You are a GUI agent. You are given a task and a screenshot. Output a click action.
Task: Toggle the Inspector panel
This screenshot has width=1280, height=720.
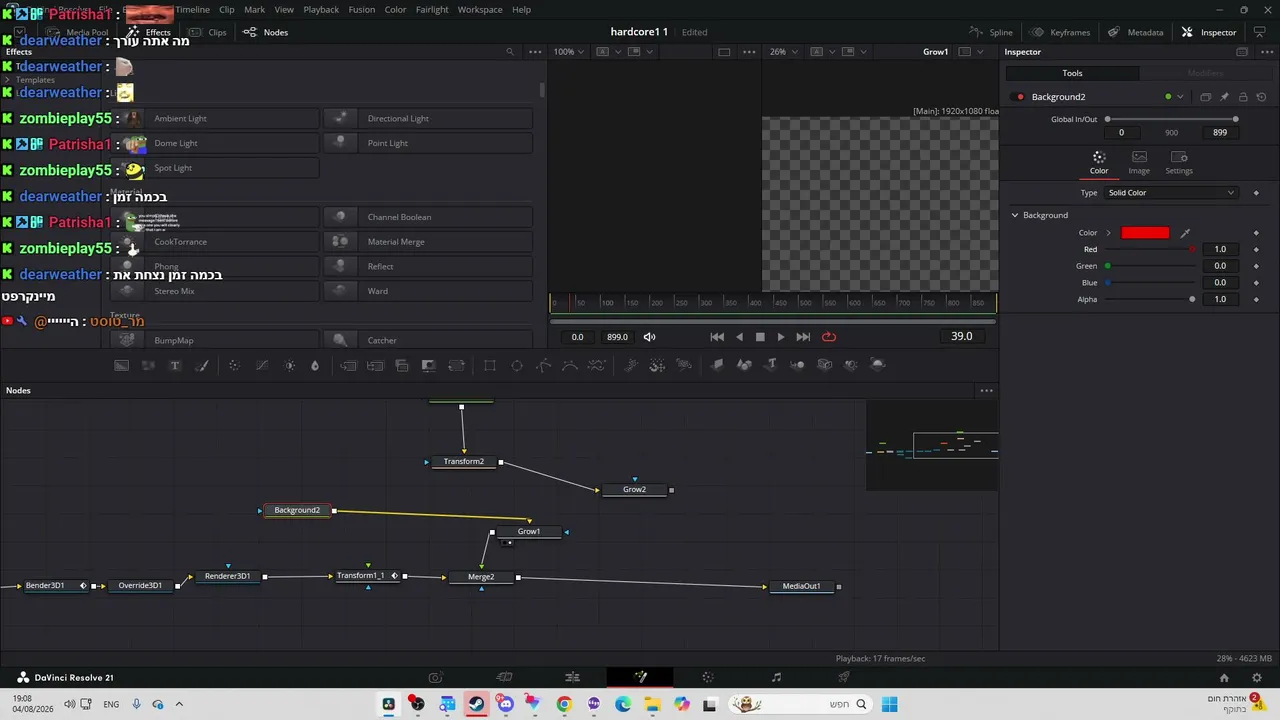(x=1209, y=32)
